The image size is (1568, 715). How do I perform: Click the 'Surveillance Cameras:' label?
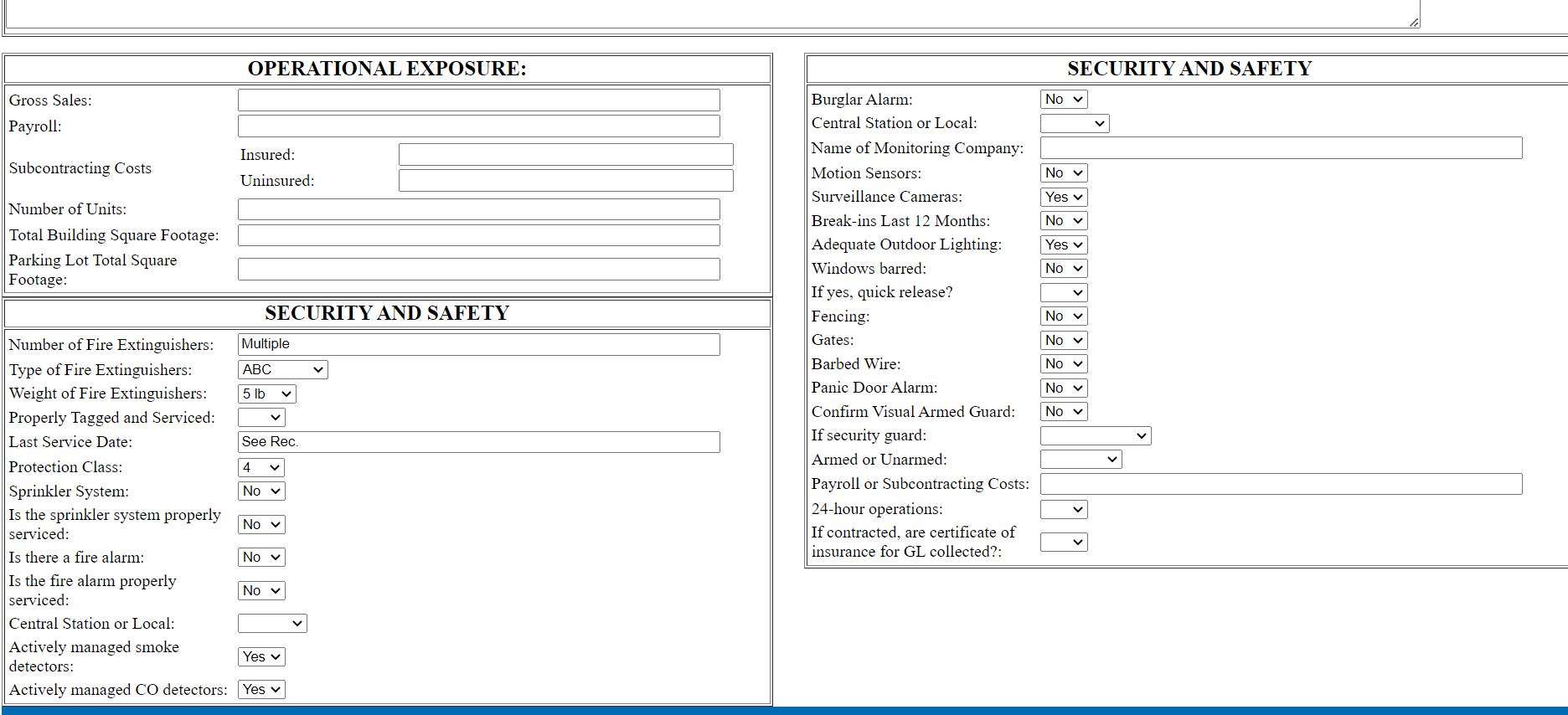[x=887, y=197]
